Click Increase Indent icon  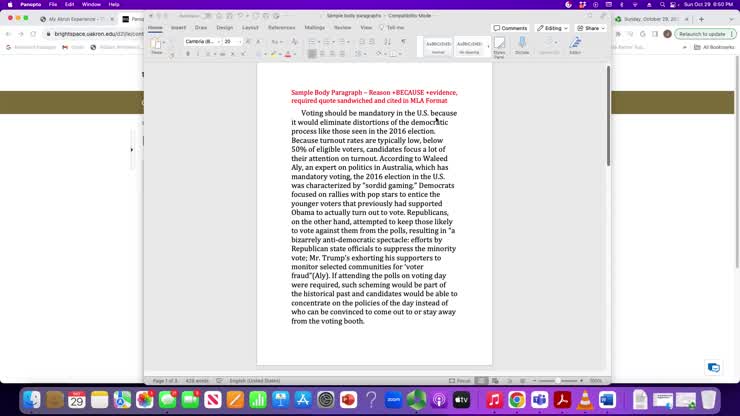click(372, 42)
